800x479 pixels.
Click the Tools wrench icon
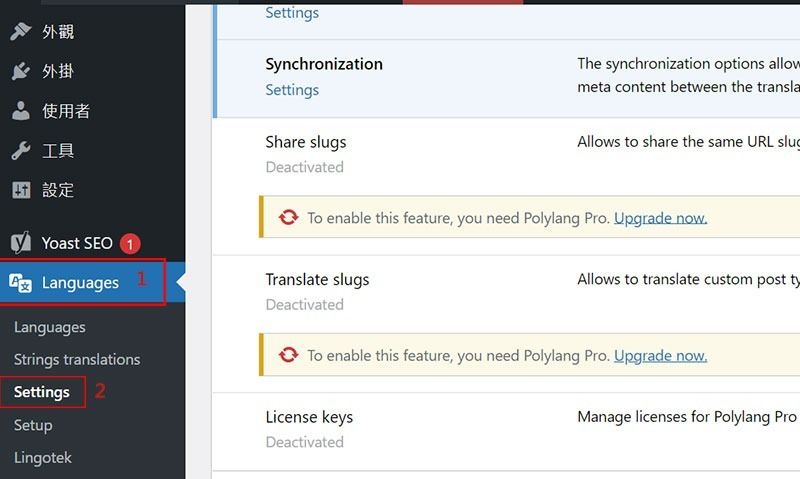point(21,150)
